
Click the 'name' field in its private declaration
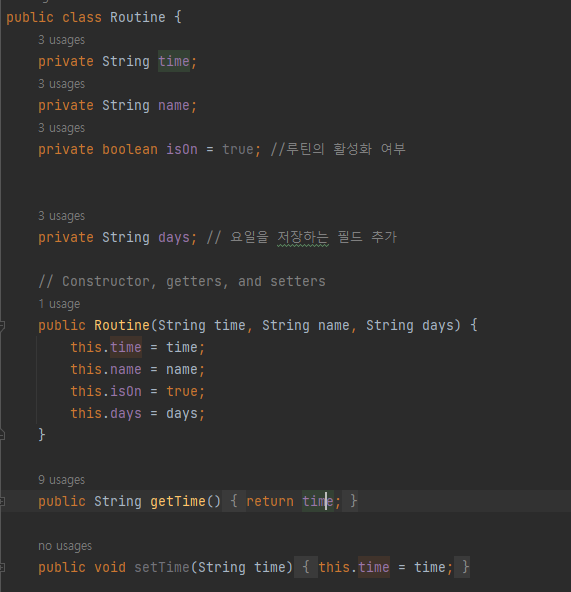pos(174,105)
